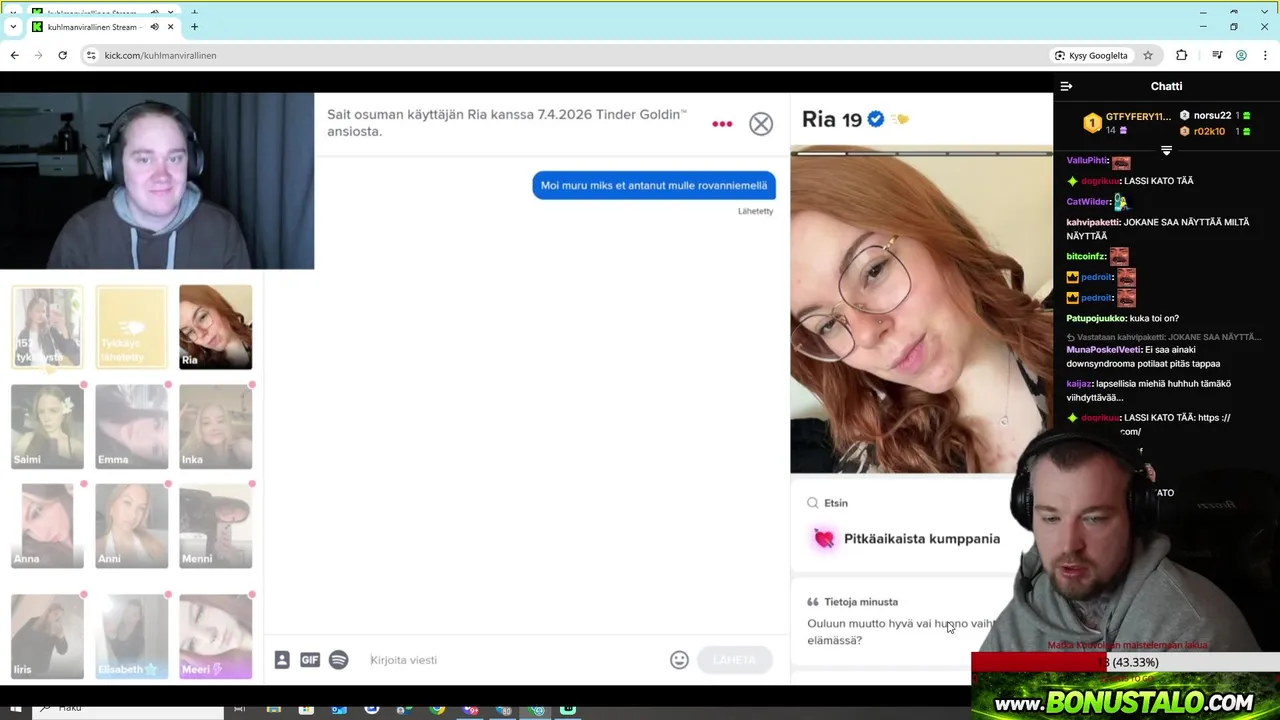Viewport: 1280px width, 720px height.
Task: Open Anna's match thumbnail
Action: 47,526
